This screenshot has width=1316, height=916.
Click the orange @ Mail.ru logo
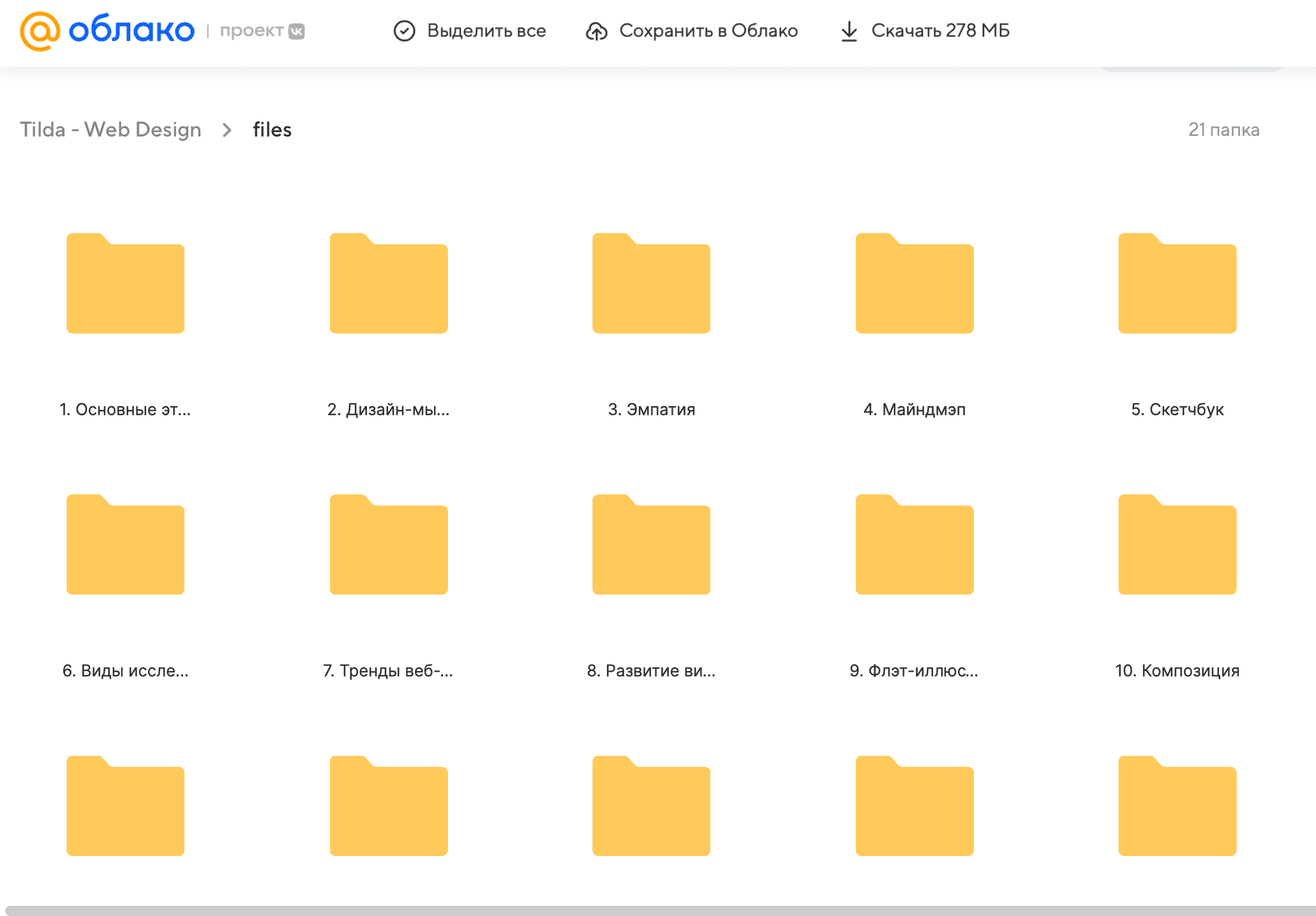click(x=40, y=31)
